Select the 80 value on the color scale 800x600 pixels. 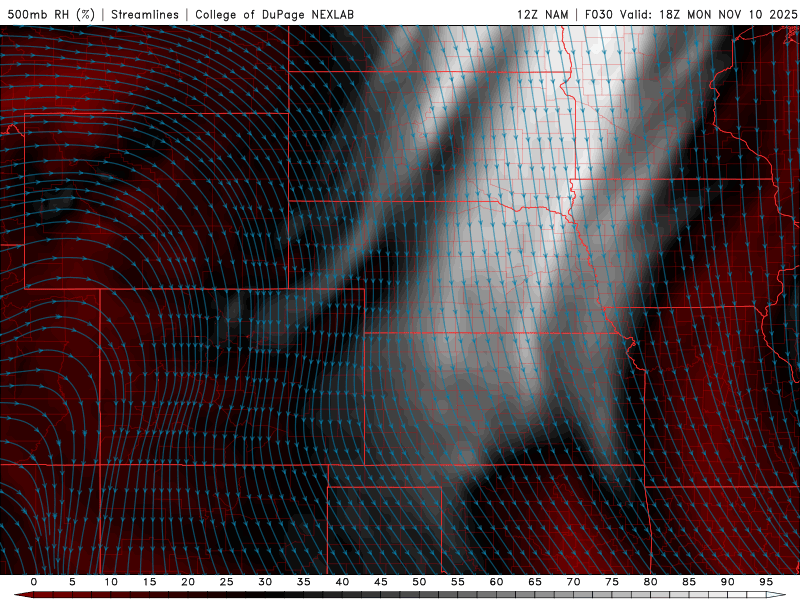[x=650, y=582]
